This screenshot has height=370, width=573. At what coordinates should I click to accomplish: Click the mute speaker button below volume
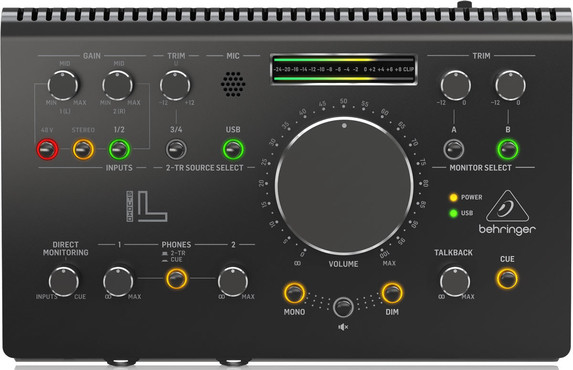click(x=343, y=307)
